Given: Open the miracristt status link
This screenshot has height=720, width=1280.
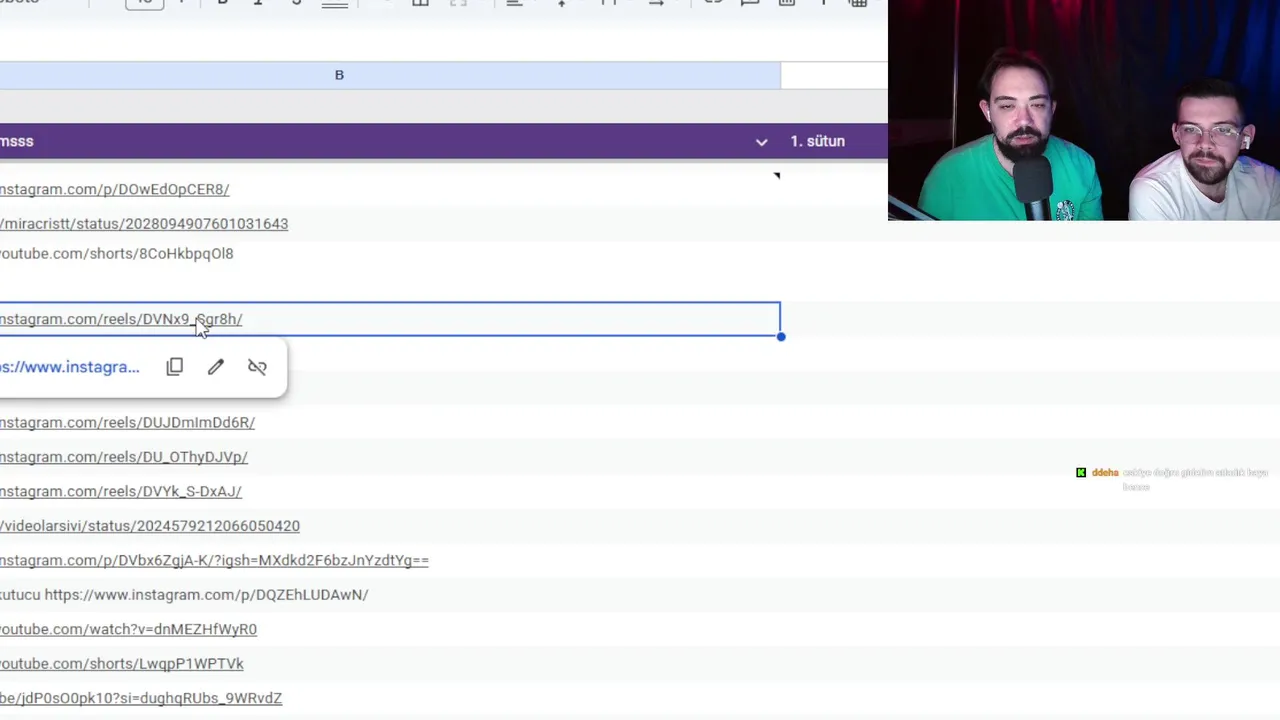Looking at the screenshot, I should 144,224.
